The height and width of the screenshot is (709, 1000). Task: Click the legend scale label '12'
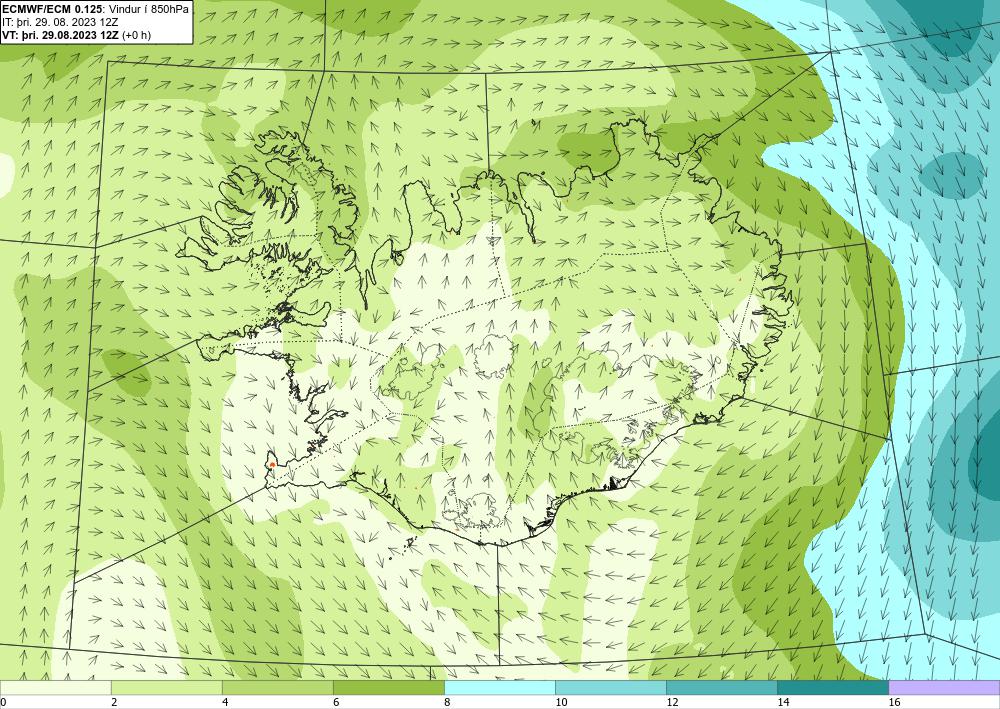(672, 702)
